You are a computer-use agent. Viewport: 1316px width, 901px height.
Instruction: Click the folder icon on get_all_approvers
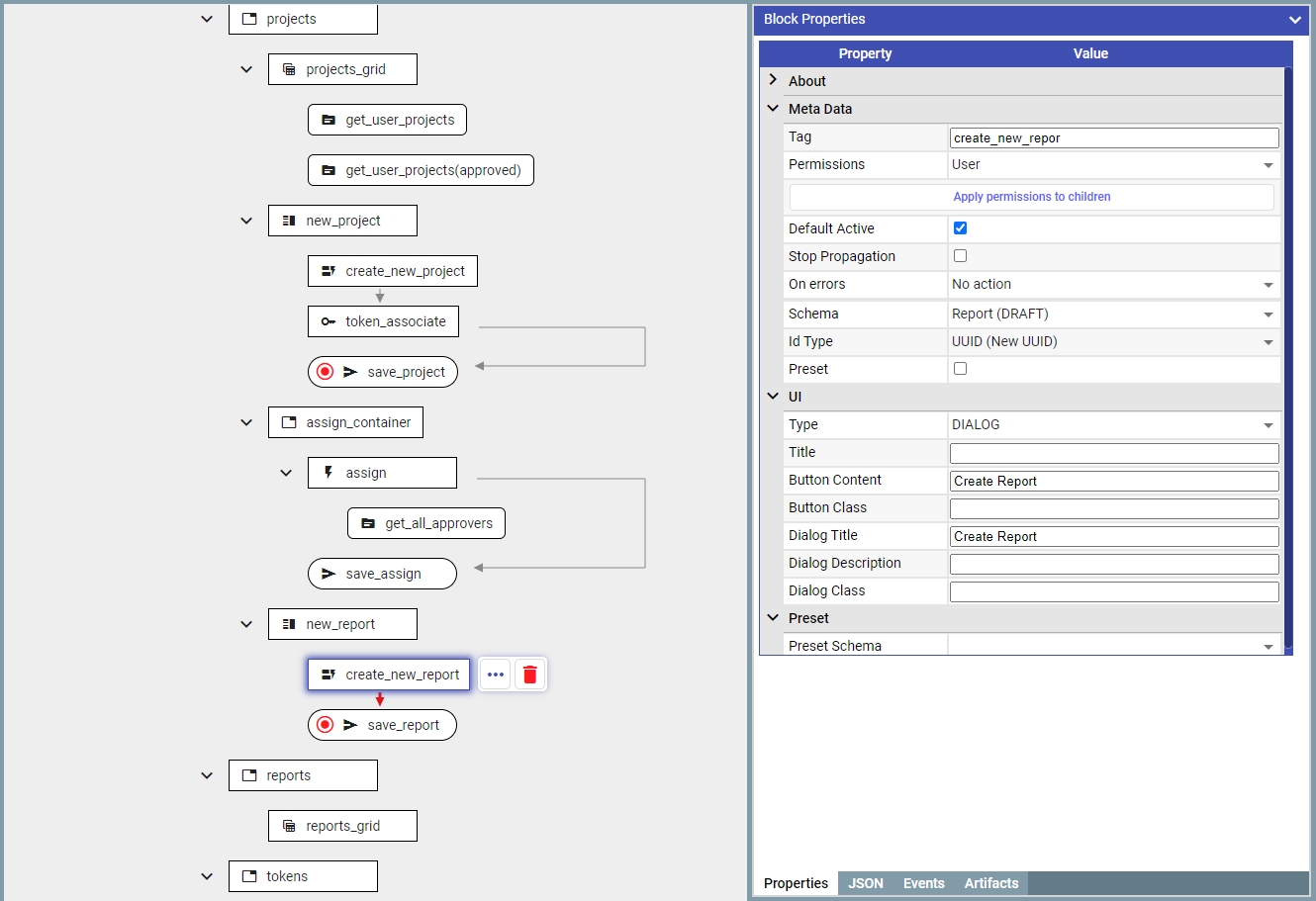[368, 523]
